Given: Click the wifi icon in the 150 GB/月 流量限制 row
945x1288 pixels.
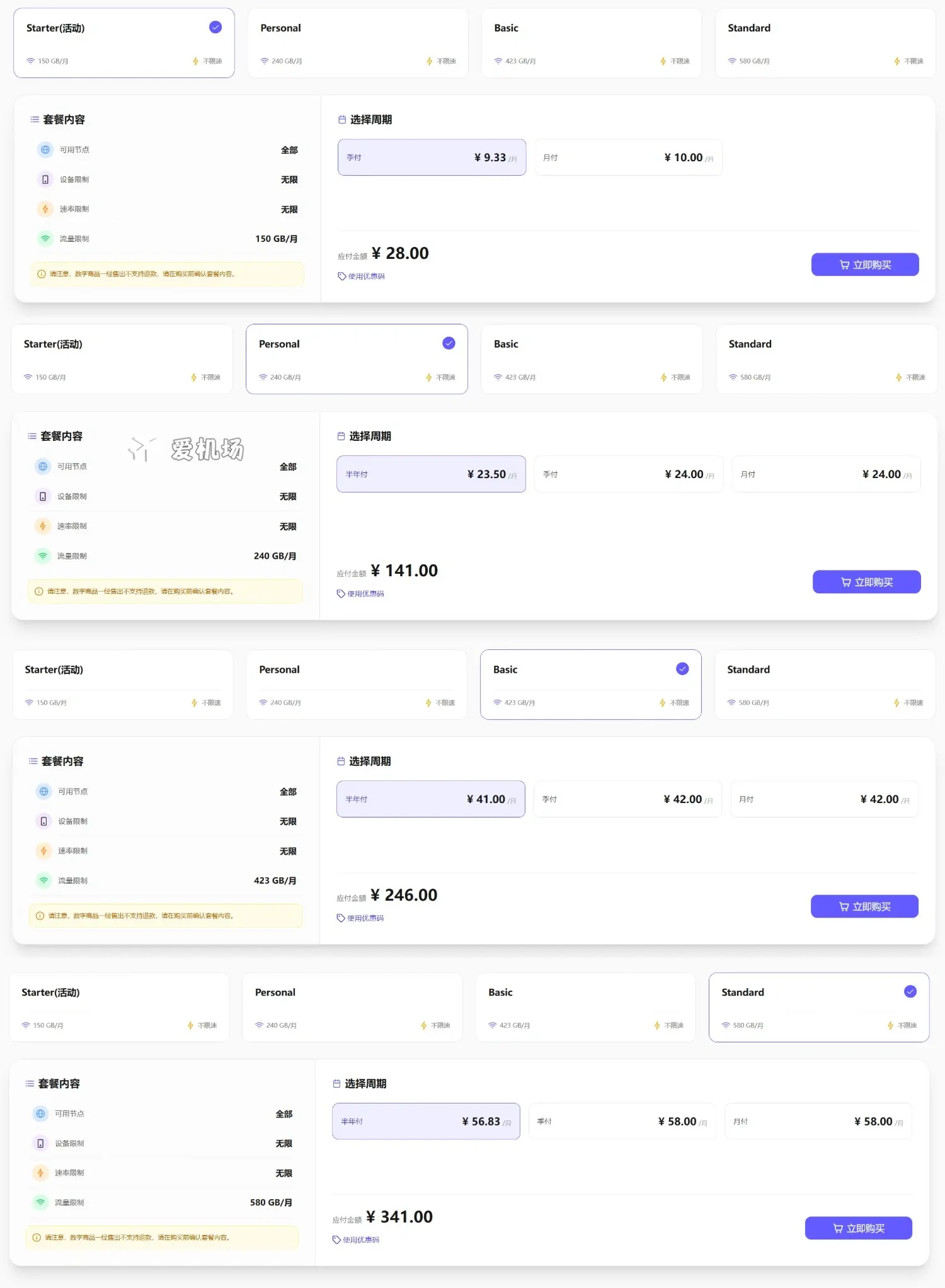Looking at the screenshot, I should [45, 239].
